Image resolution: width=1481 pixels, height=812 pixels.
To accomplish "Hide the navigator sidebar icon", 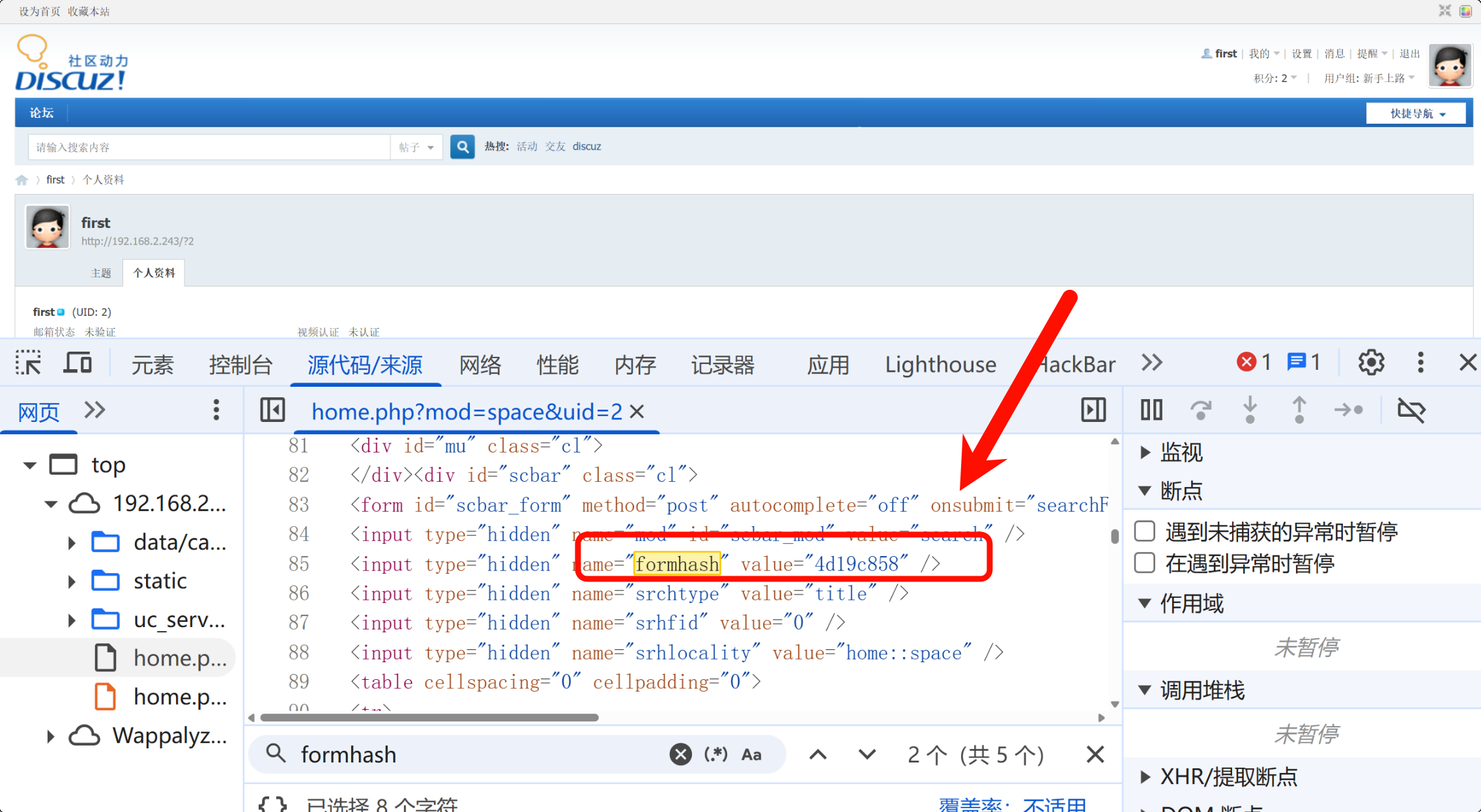I will point(272,410).
